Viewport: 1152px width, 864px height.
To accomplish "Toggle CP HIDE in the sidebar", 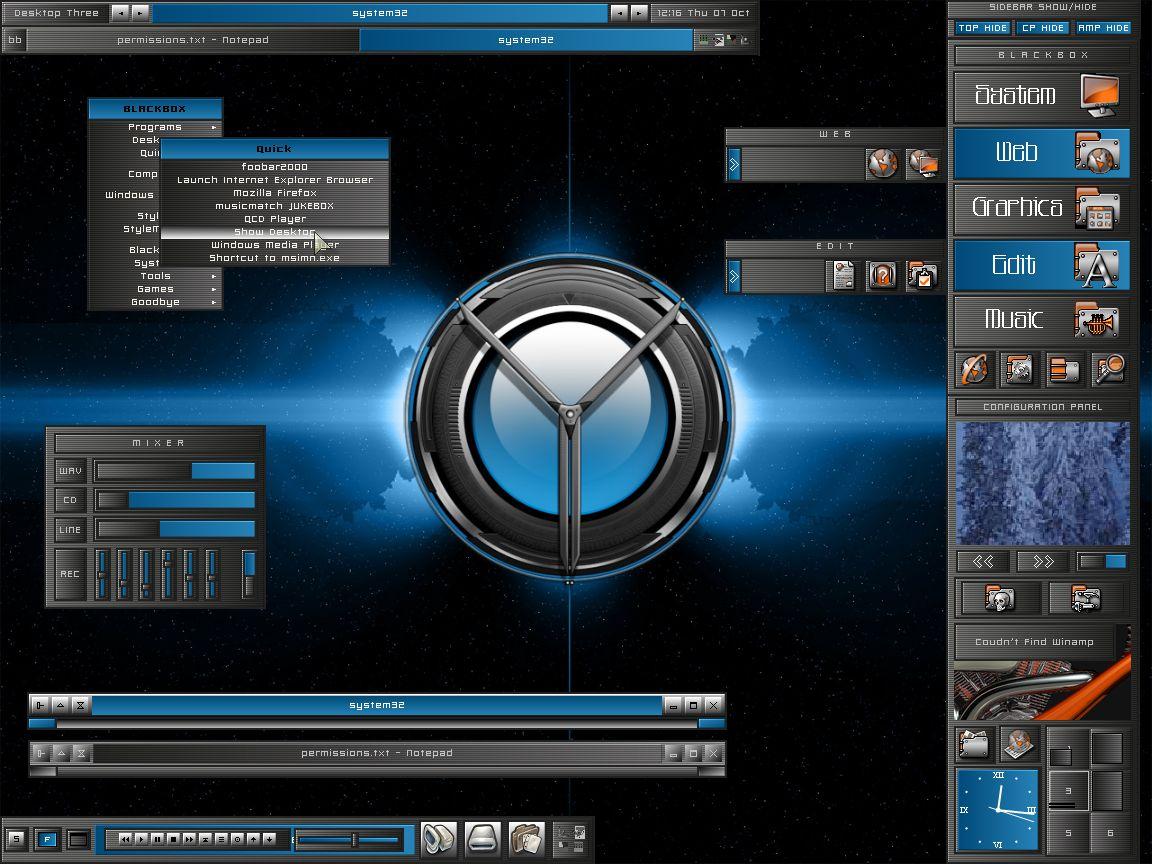I will click(1043, 28).
